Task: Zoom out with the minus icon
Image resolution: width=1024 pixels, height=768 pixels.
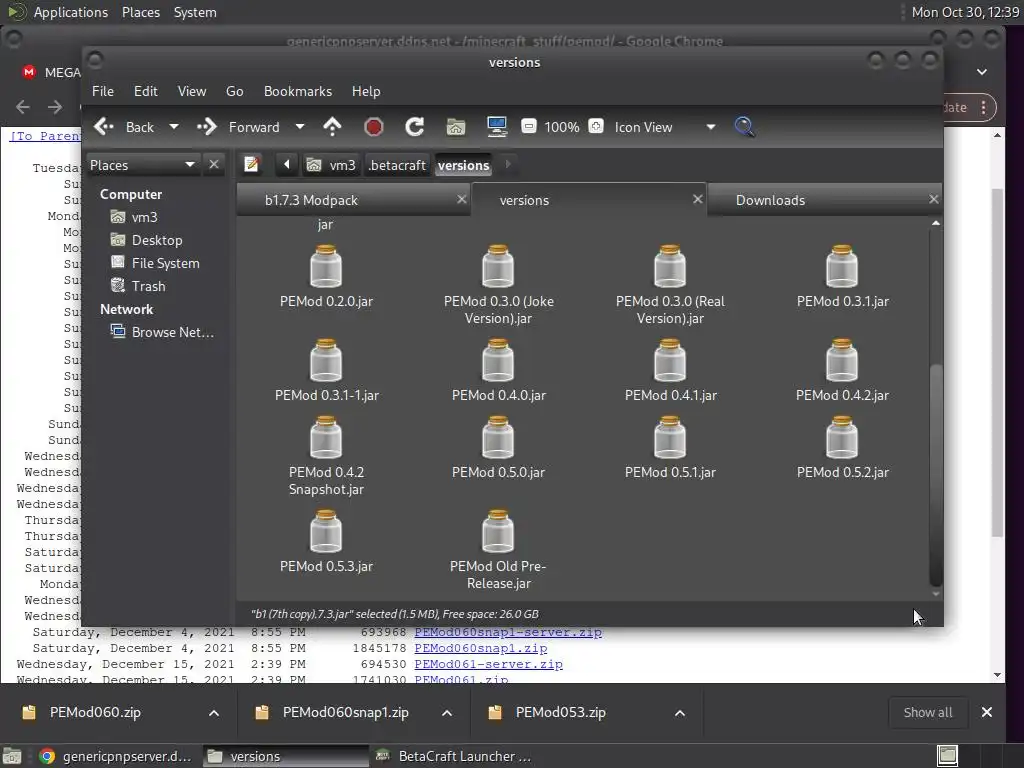Action: (529, 126)
